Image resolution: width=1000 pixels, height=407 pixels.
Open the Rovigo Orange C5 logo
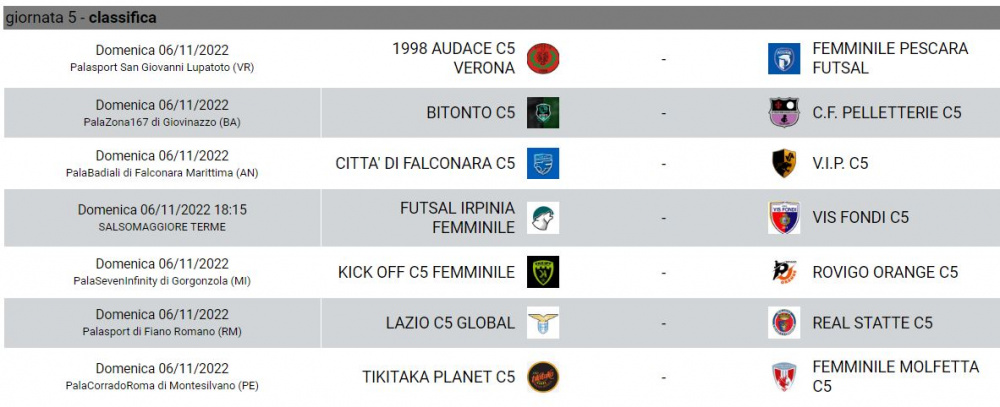coord(784,272)
